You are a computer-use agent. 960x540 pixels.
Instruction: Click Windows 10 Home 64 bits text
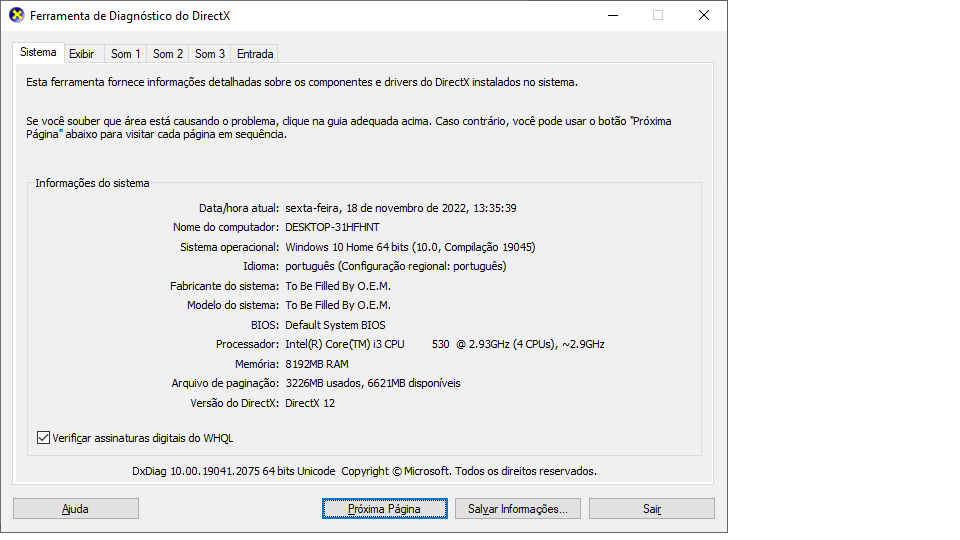click(410, 247)
